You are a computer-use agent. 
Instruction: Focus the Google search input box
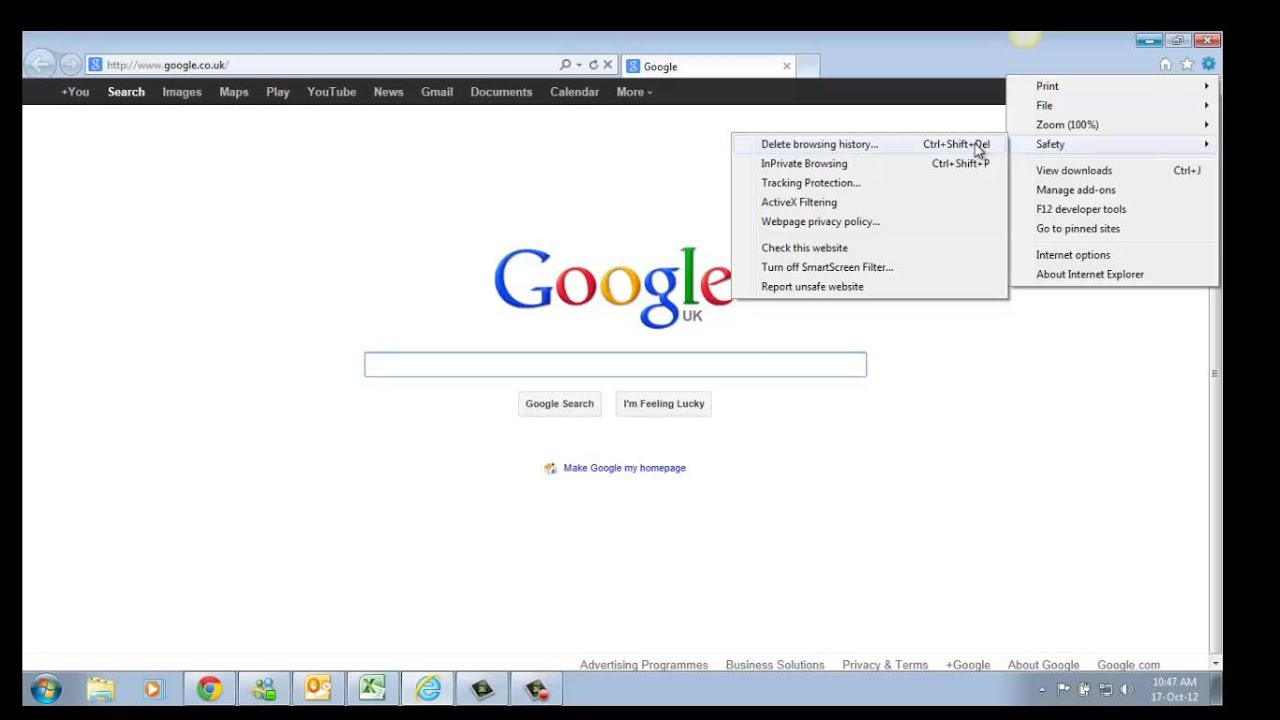click(615, 365)
